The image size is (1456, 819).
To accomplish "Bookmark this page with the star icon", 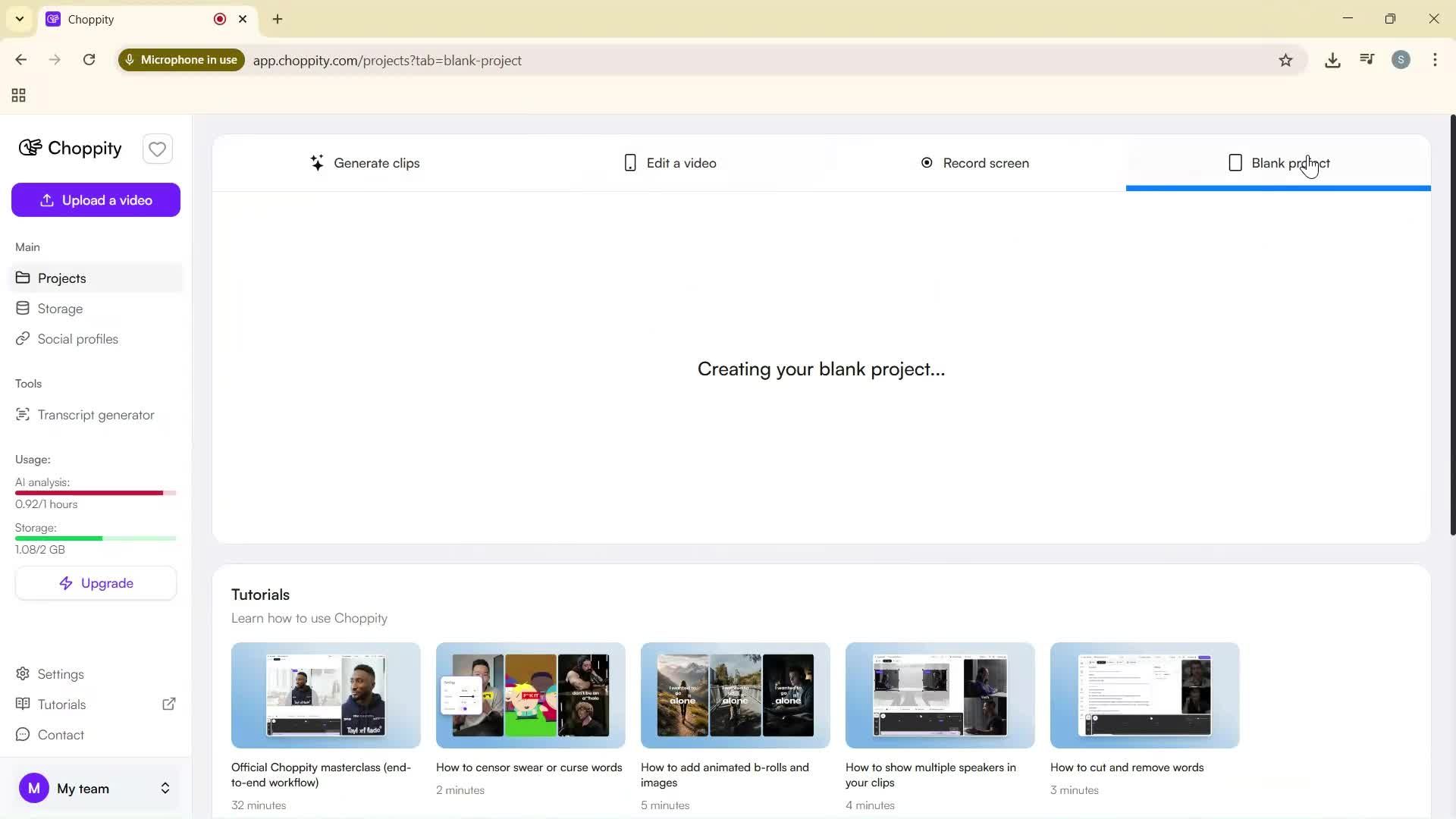I will tap(1286, 60).
